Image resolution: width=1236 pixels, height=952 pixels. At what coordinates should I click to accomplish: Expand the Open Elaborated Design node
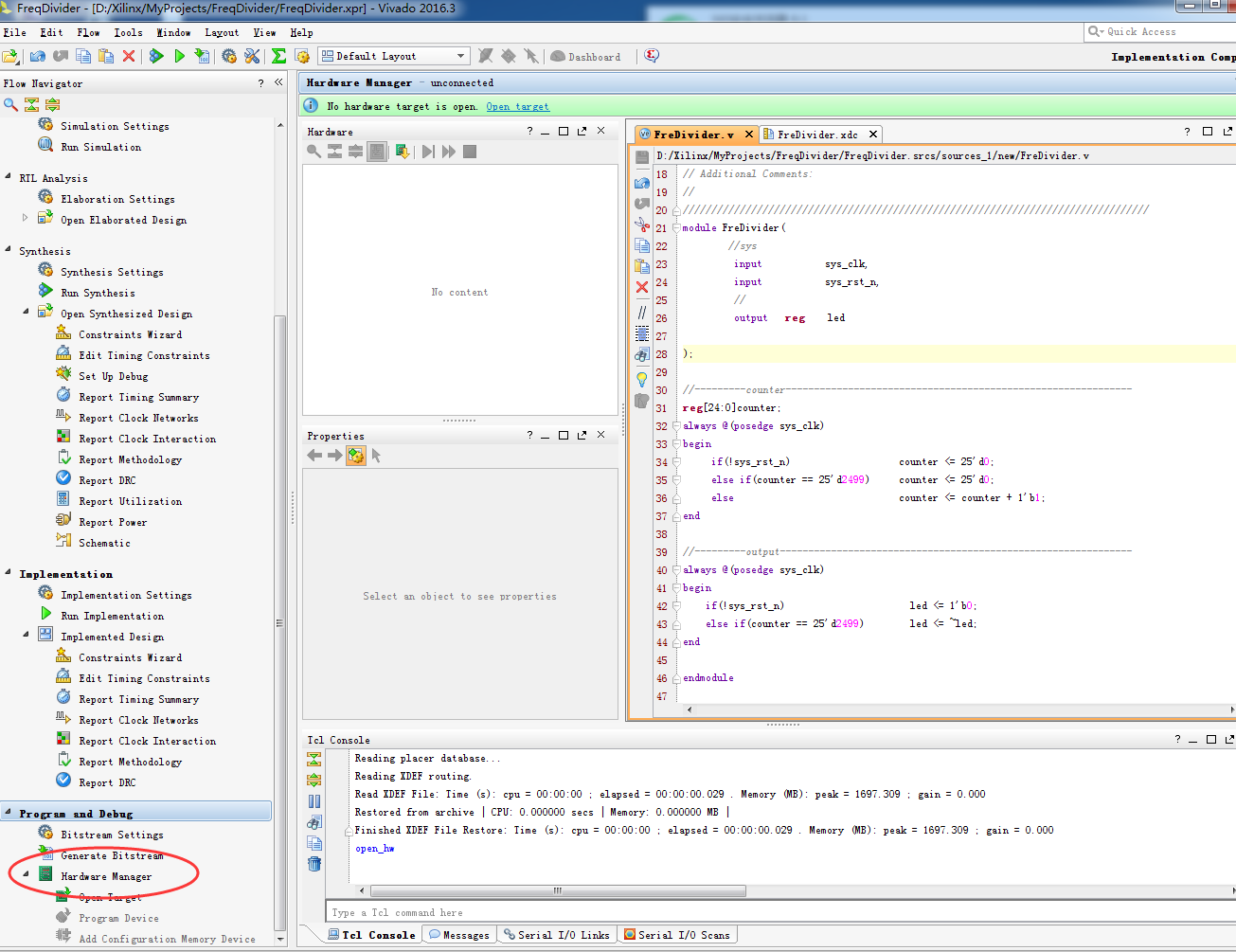[x=26, y=219]
